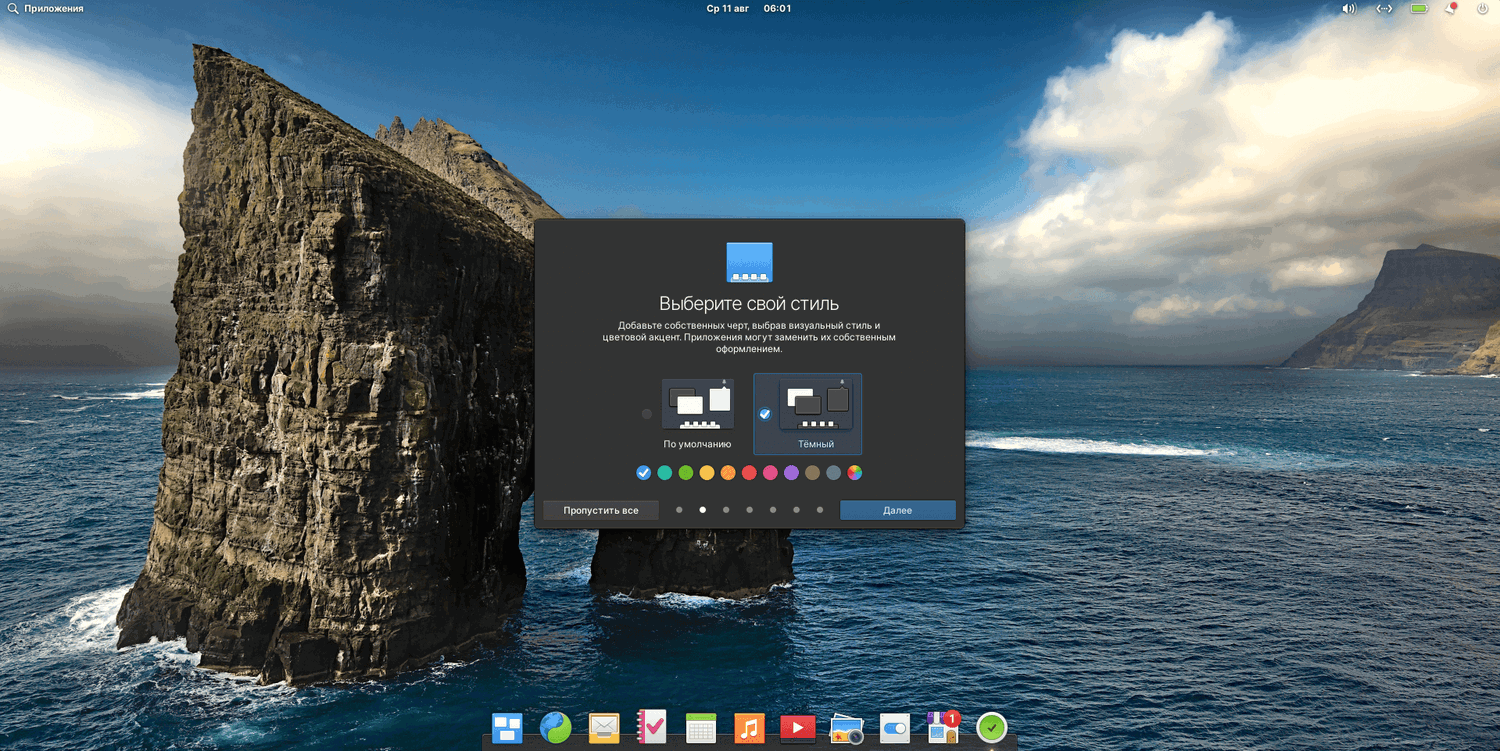The width and height of the screenshot is (1500, 751).
Task: Click the magnifier icon beside Приложения
Action: [14, 8]
